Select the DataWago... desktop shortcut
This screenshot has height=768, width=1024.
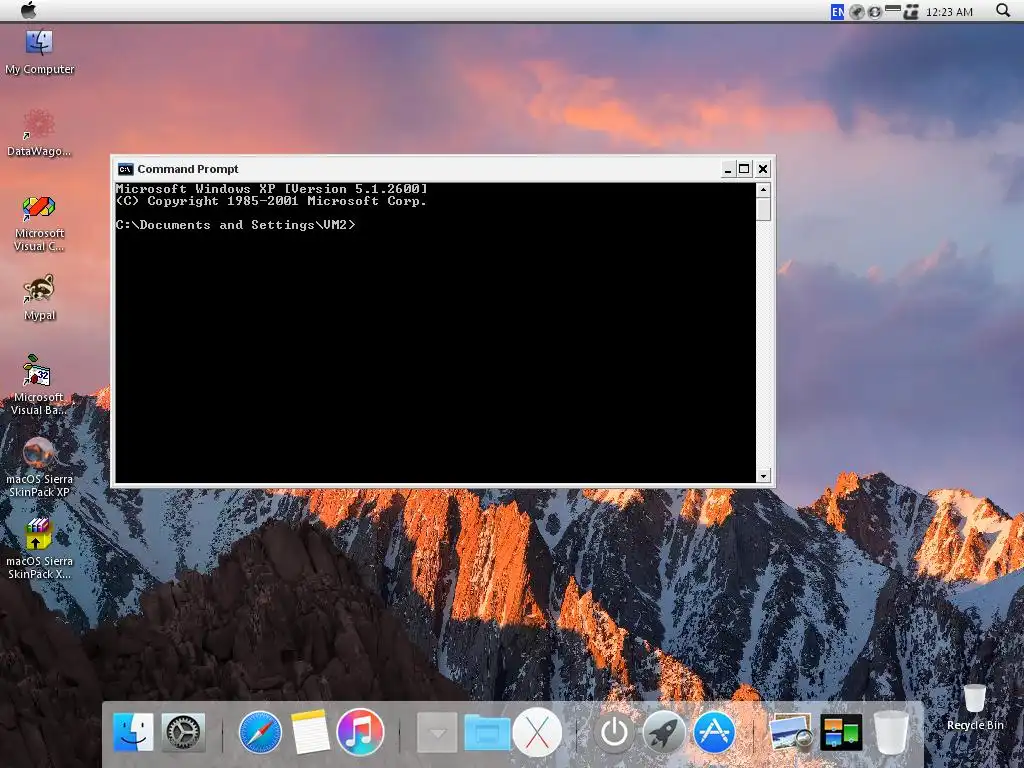(39, 134)
